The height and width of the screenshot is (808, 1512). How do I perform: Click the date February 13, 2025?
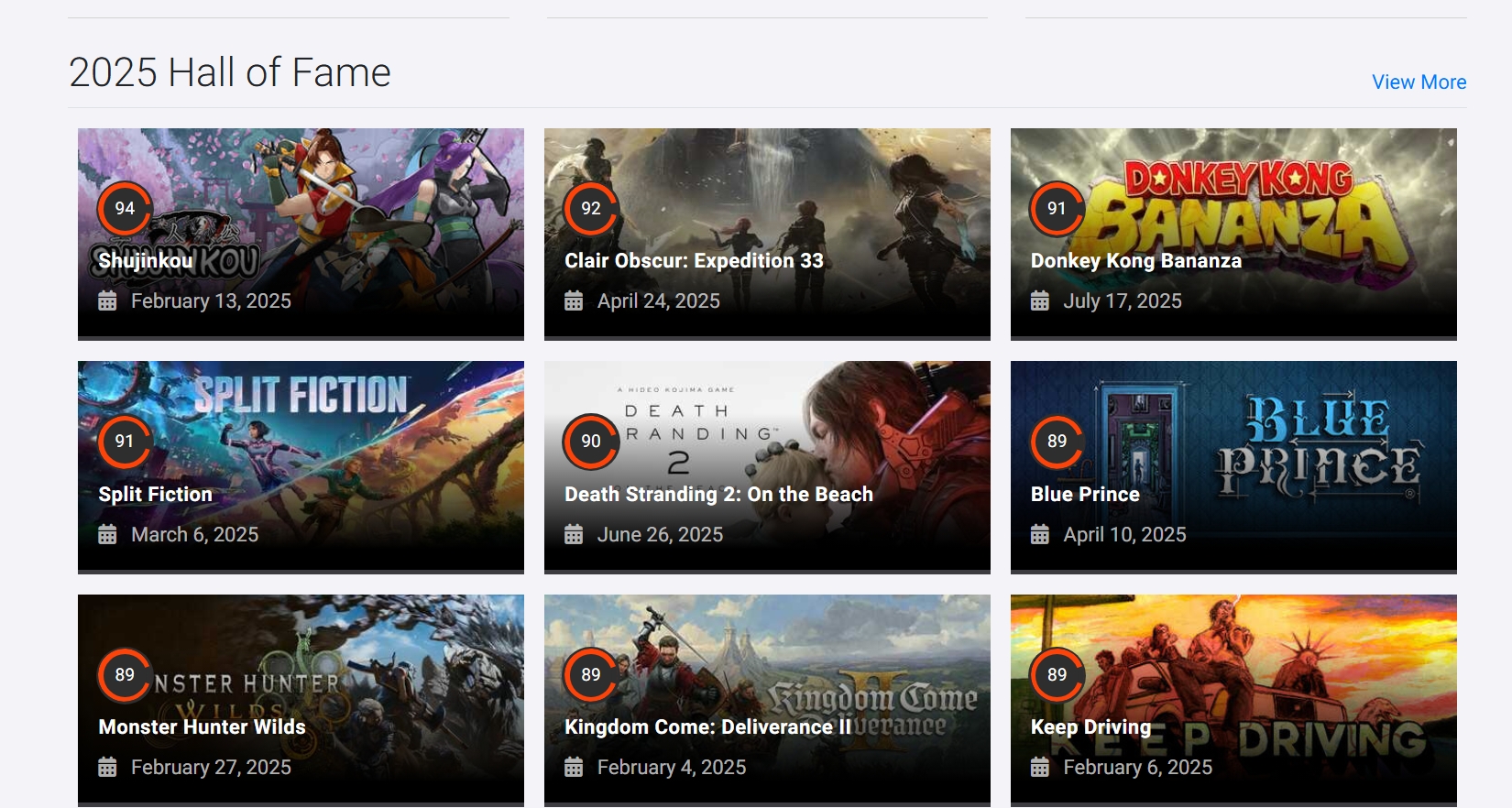point(211,301)
